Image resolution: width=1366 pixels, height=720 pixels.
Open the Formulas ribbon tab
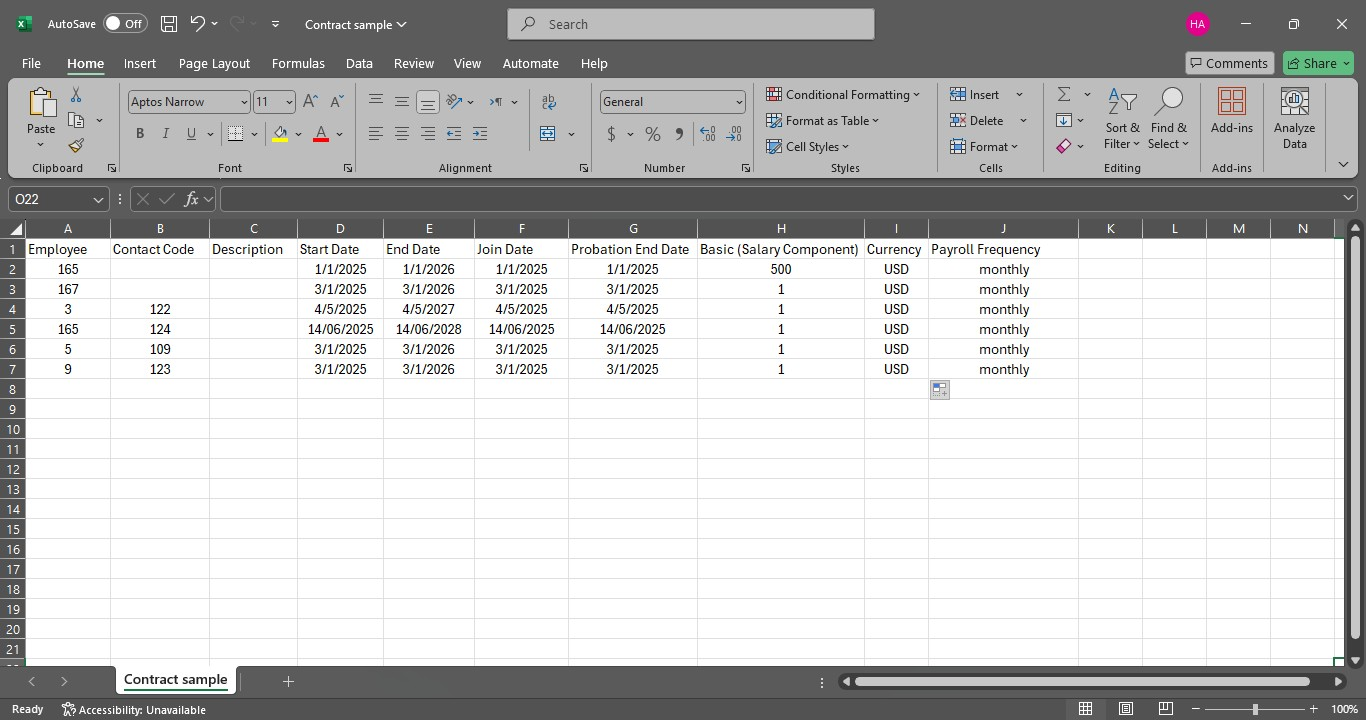[298, 63]
